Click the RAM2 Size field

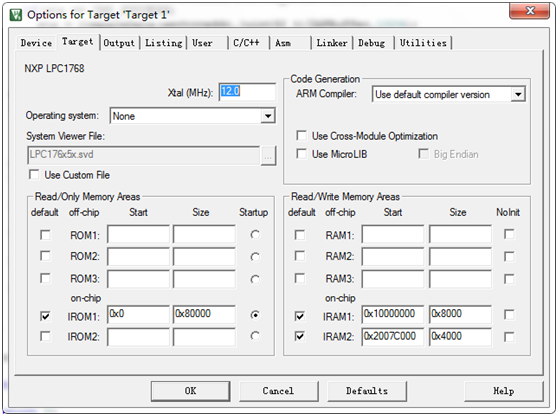click(460, 257)
